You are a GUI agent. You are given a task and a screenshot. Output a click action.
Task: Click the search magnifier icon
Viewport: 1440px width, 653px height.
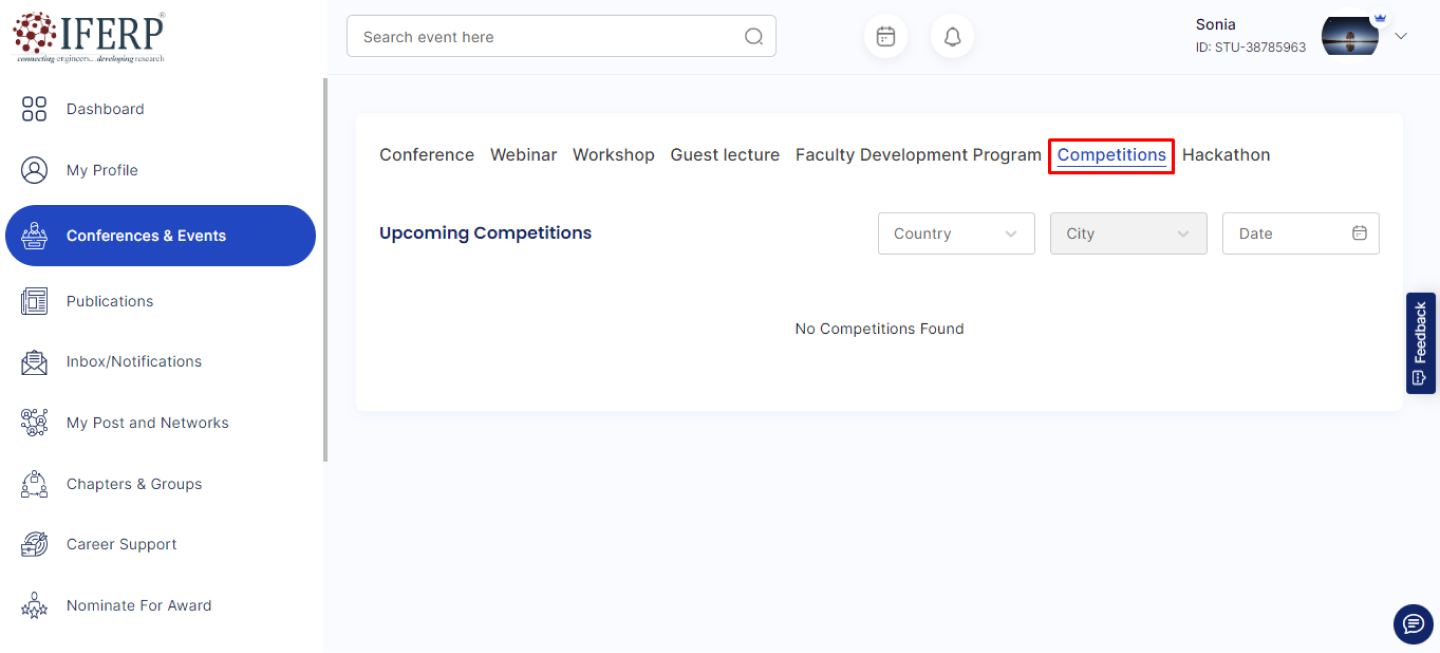753,37
